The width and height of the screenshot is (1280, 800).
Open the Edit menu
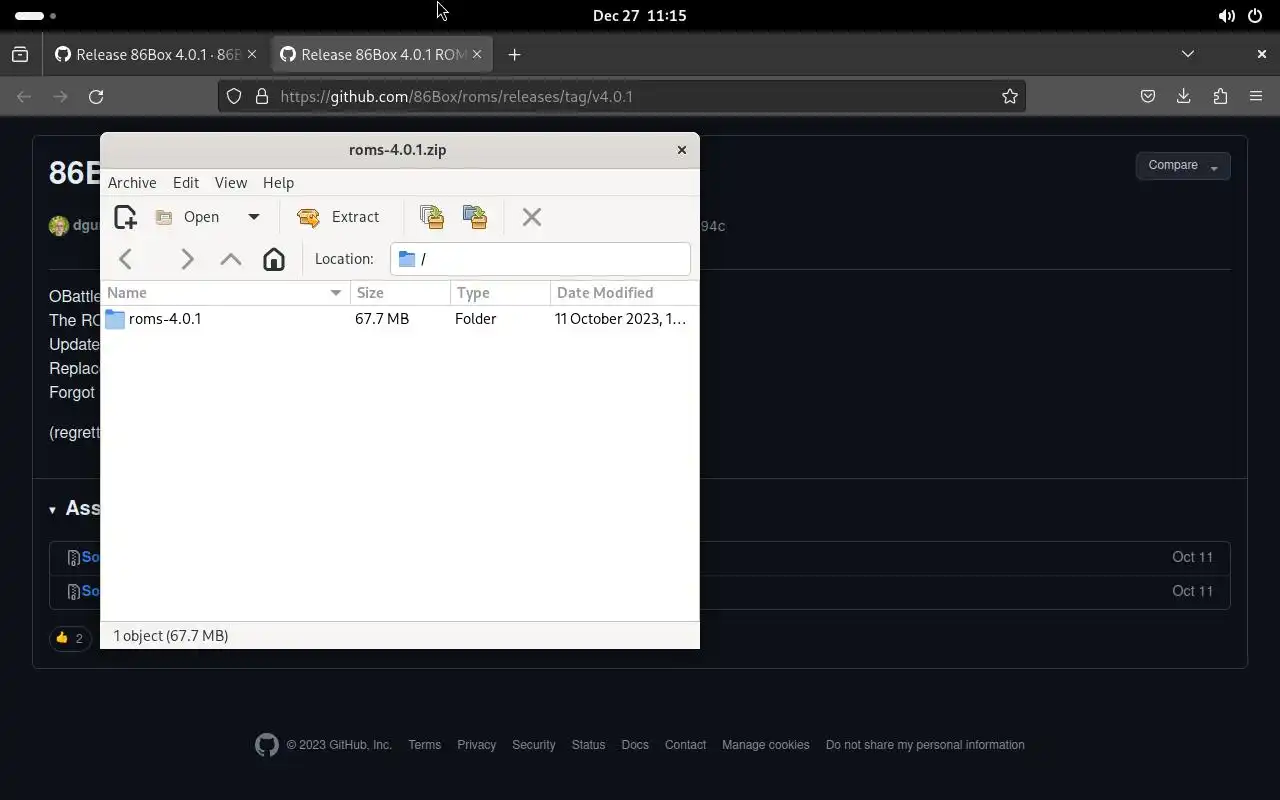186,183
